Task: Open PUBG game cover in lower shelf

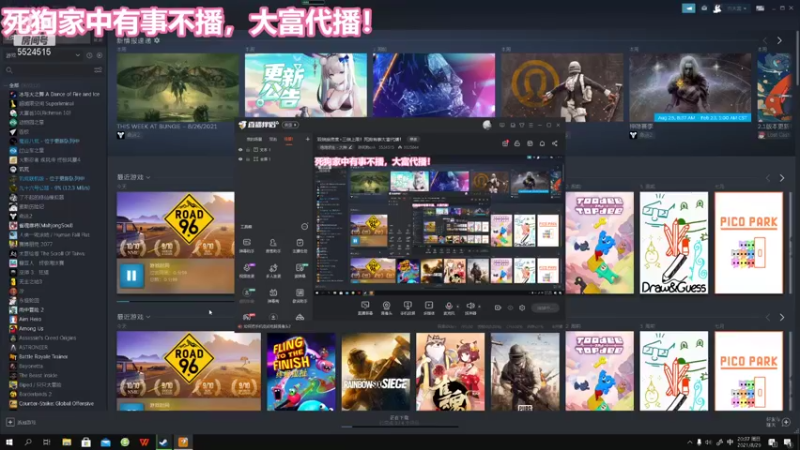Action: [x=525, y=371]
